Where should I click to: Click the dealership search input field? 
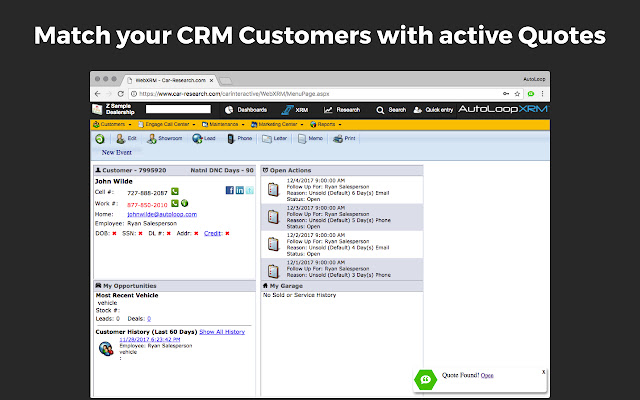178,109
